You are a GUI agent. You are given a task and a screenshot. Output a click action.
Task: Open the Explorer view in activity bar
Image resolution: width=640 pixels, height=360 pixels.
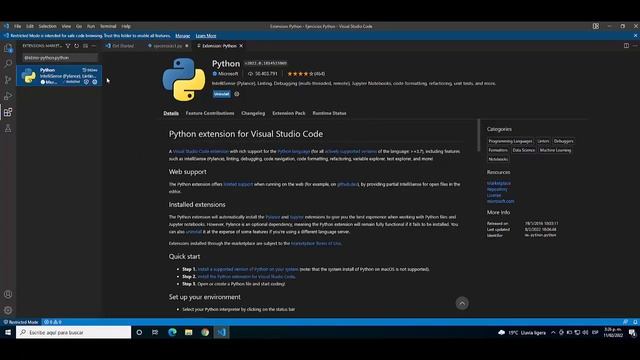click(8, 48)
